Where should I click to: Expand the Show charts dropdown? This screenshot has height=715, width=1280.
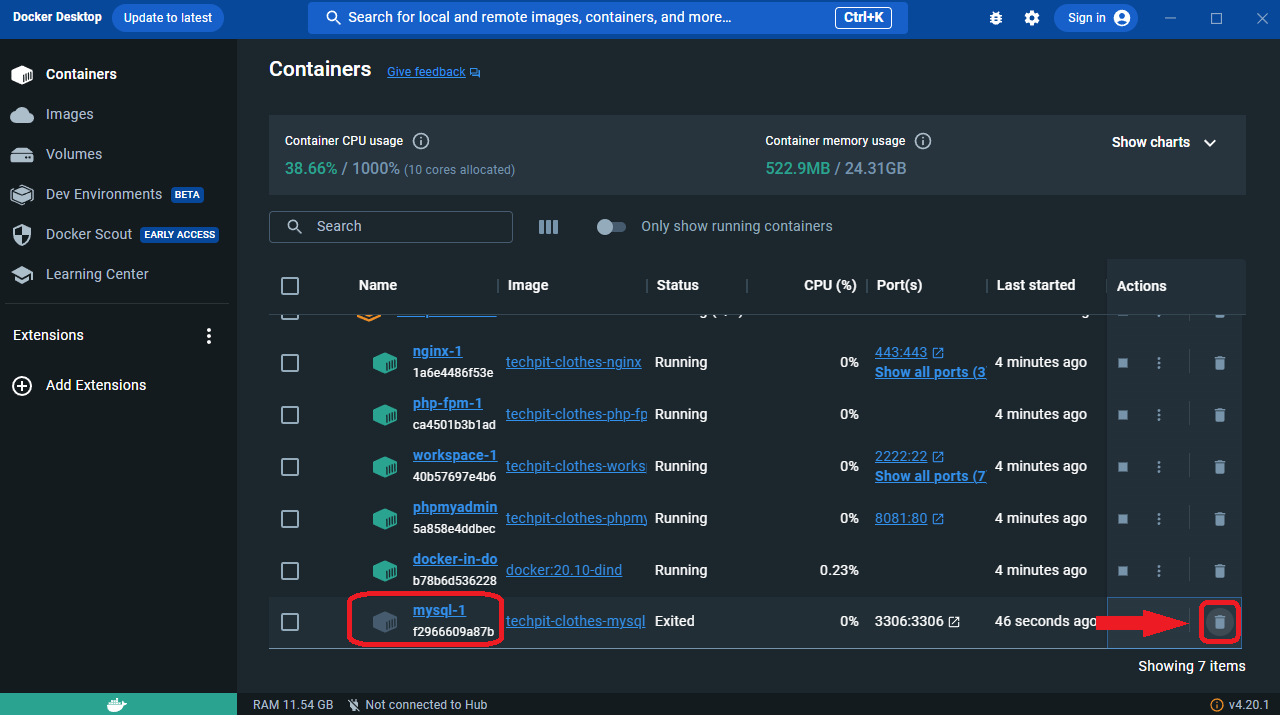(1164, 143)
